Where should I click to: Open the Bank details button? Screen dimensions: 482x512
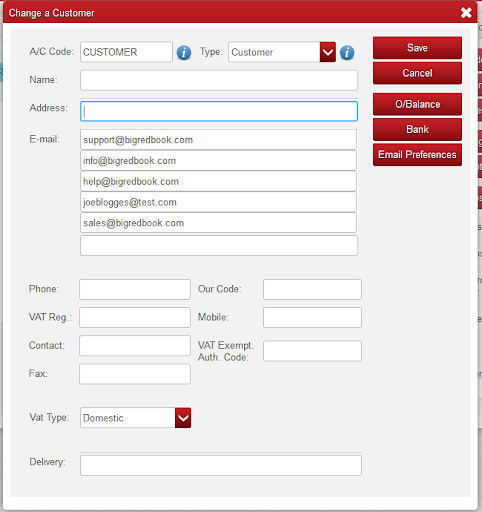417,129
